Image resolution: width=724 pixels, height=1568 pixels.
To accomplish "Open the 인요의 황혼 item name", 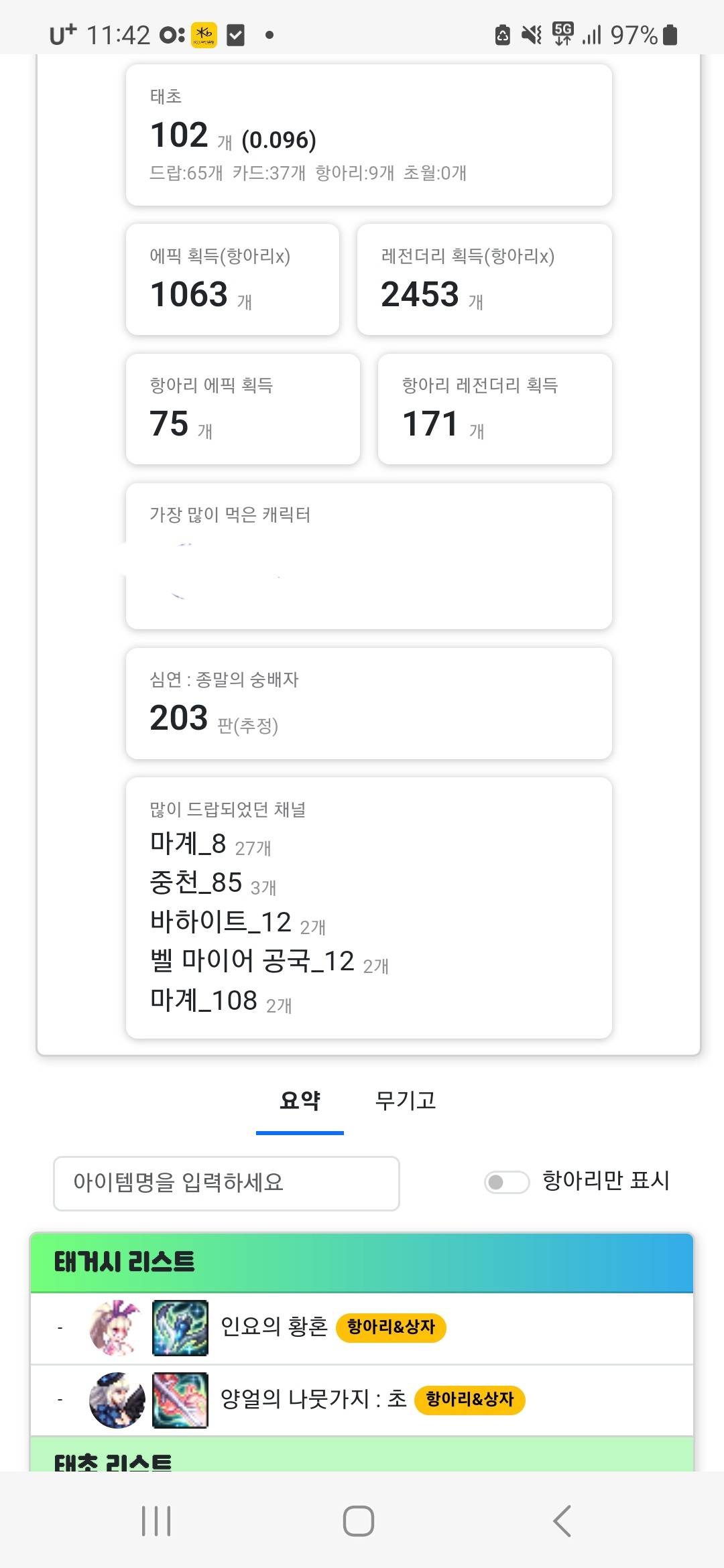I will pos(274,1327).
